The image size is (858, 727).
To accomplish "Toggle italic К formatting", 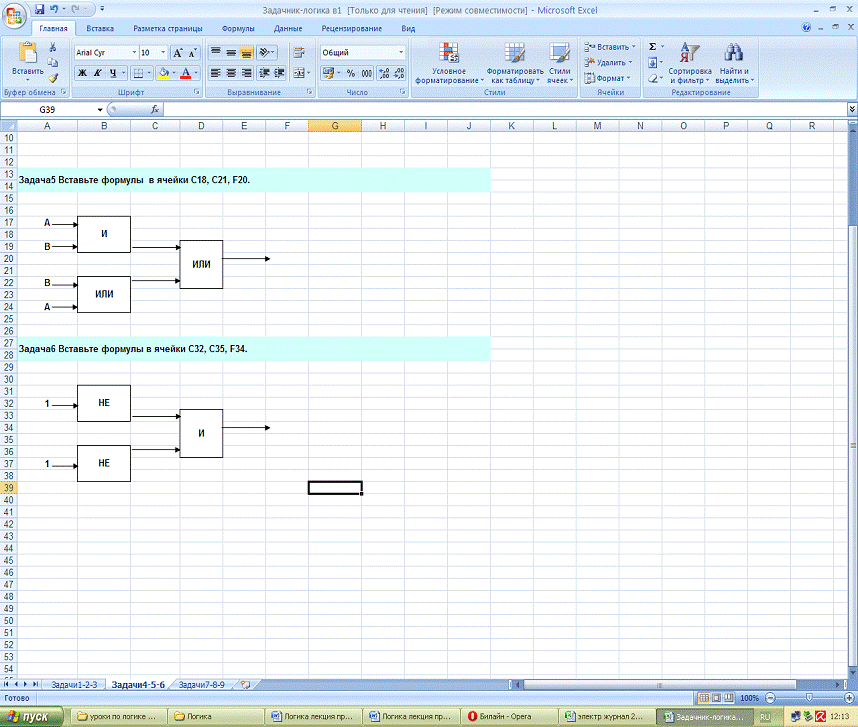I will coord(97,73).
